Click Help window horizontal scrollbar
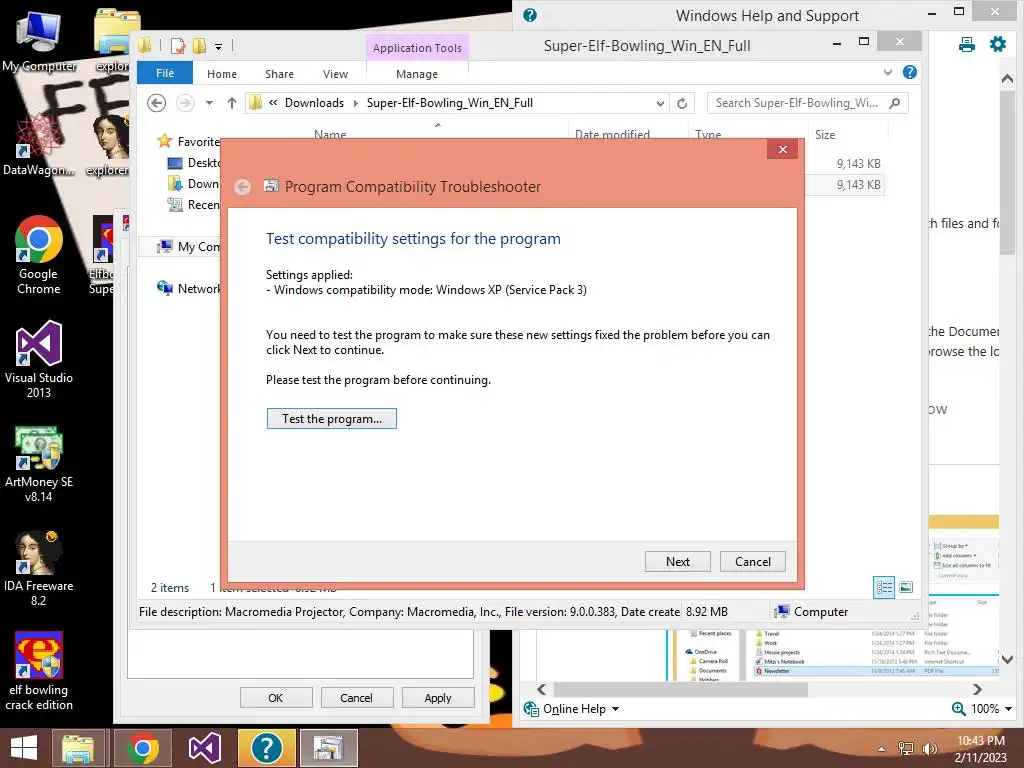1024x768 pixels. tap(680, 690)
